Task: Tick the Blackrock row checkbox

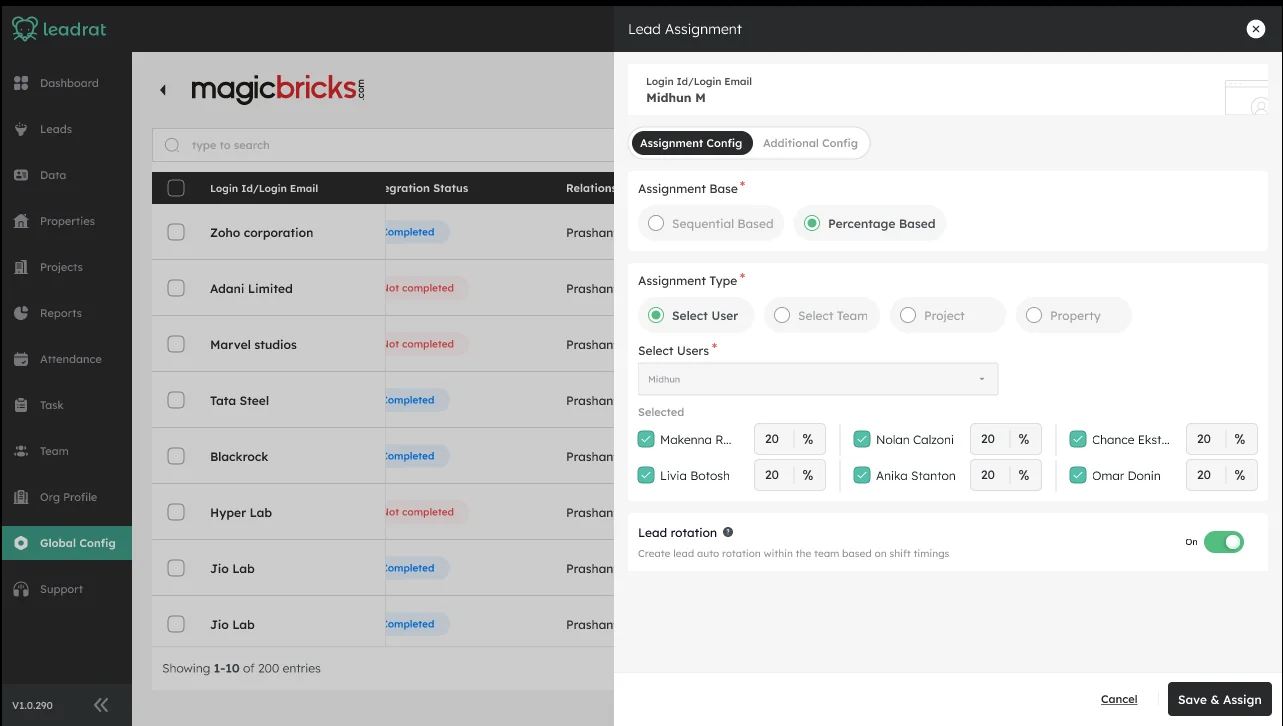Action: pos(176,456)
